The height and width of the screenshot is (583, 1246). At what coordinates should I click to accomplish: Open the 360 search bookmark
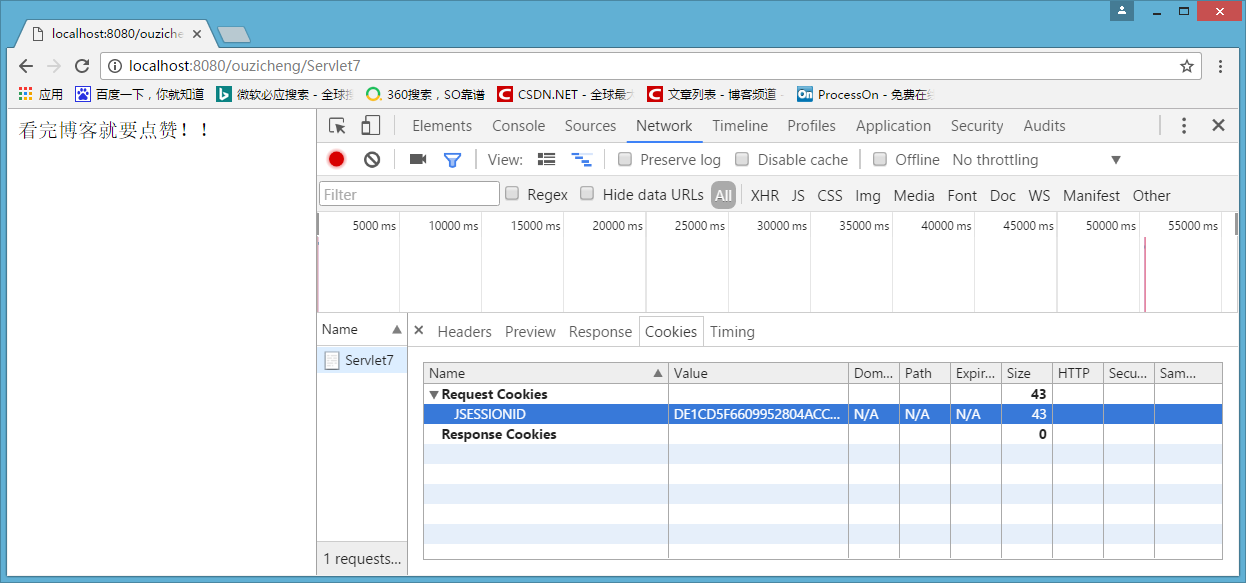click(425, 94)
